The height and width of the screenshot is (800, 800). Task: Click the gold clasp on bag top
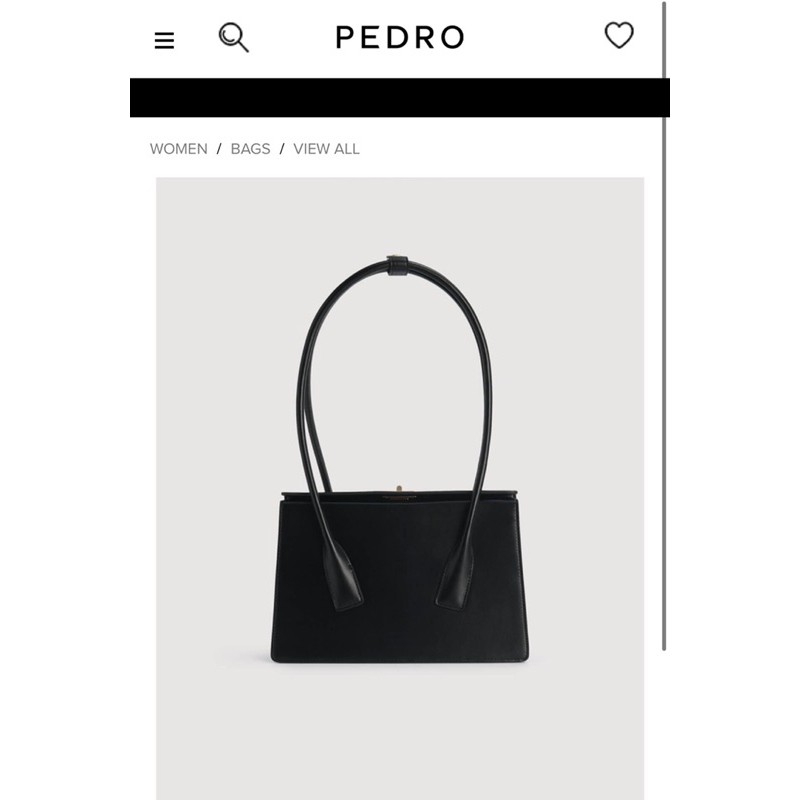[x=399, y=489]
